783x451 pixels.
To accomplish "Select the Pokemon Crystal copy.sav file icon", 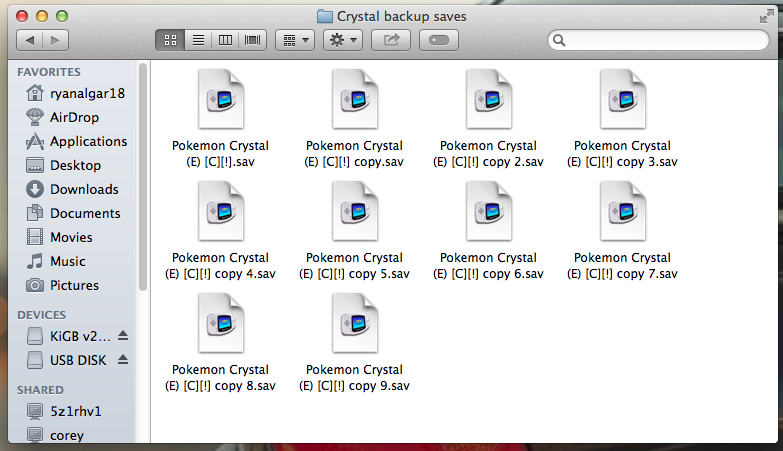I will [355, 99].
